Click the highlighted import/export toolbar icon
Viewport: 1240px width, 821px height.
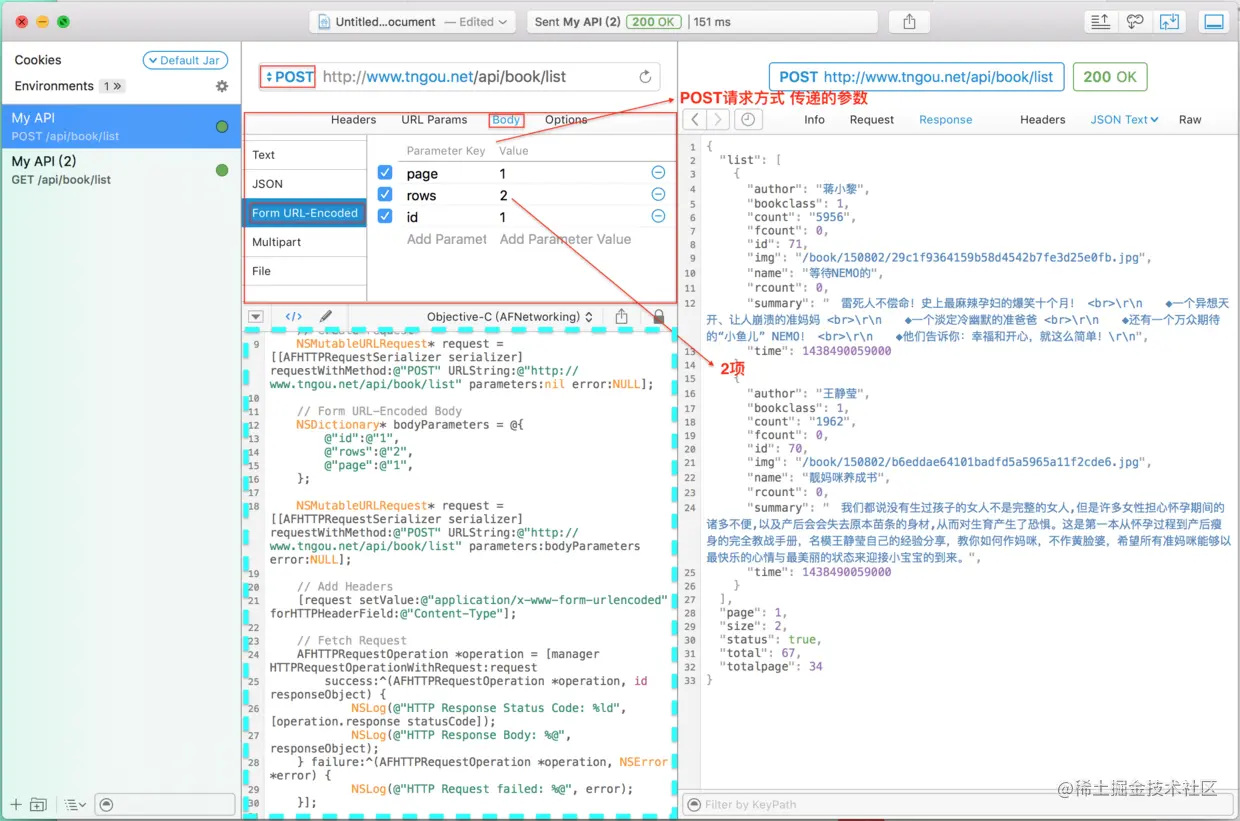pyautogui.click(x=1168, y=22)
